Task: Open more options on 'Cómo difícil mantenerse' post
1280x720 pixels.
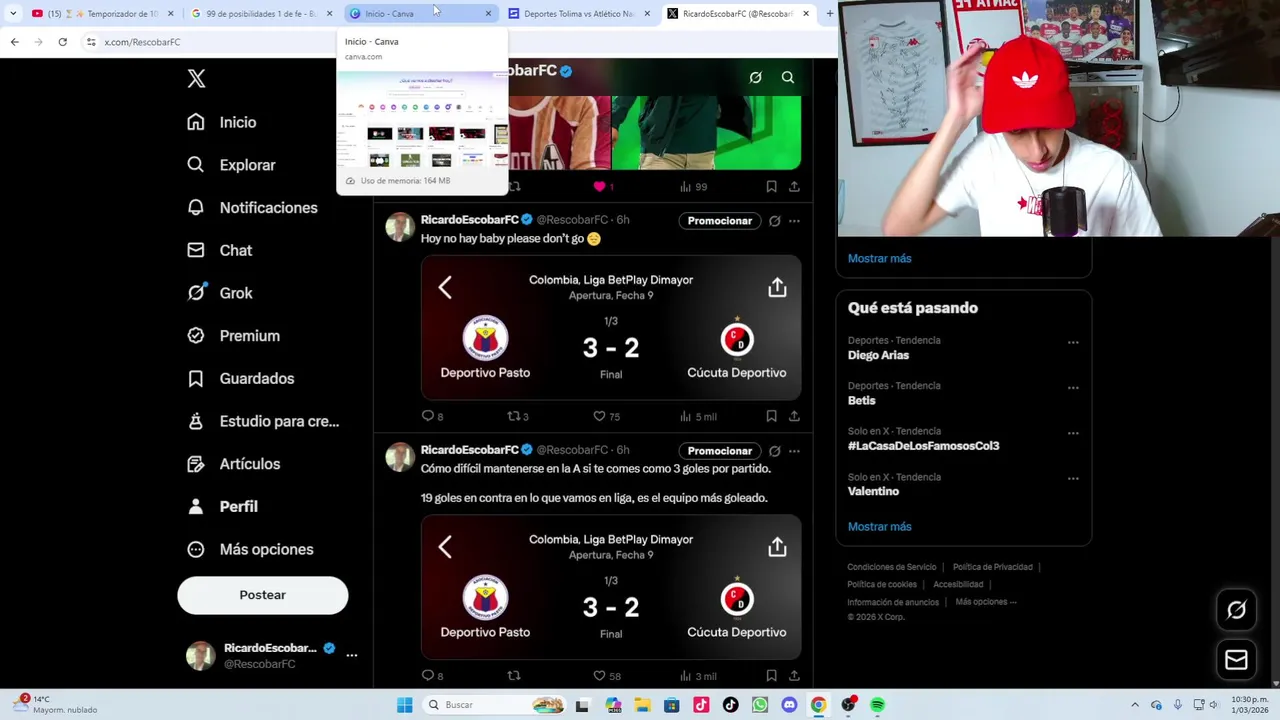Action: 794,451
